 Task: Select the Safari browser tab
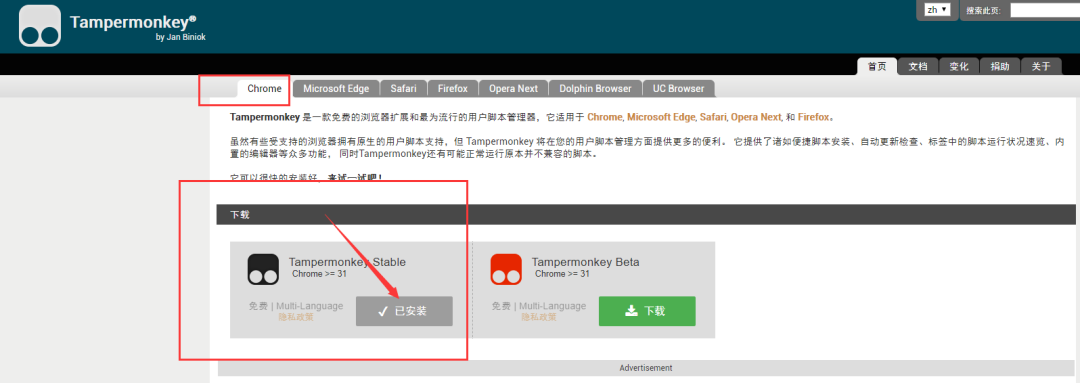click(403, 89)
